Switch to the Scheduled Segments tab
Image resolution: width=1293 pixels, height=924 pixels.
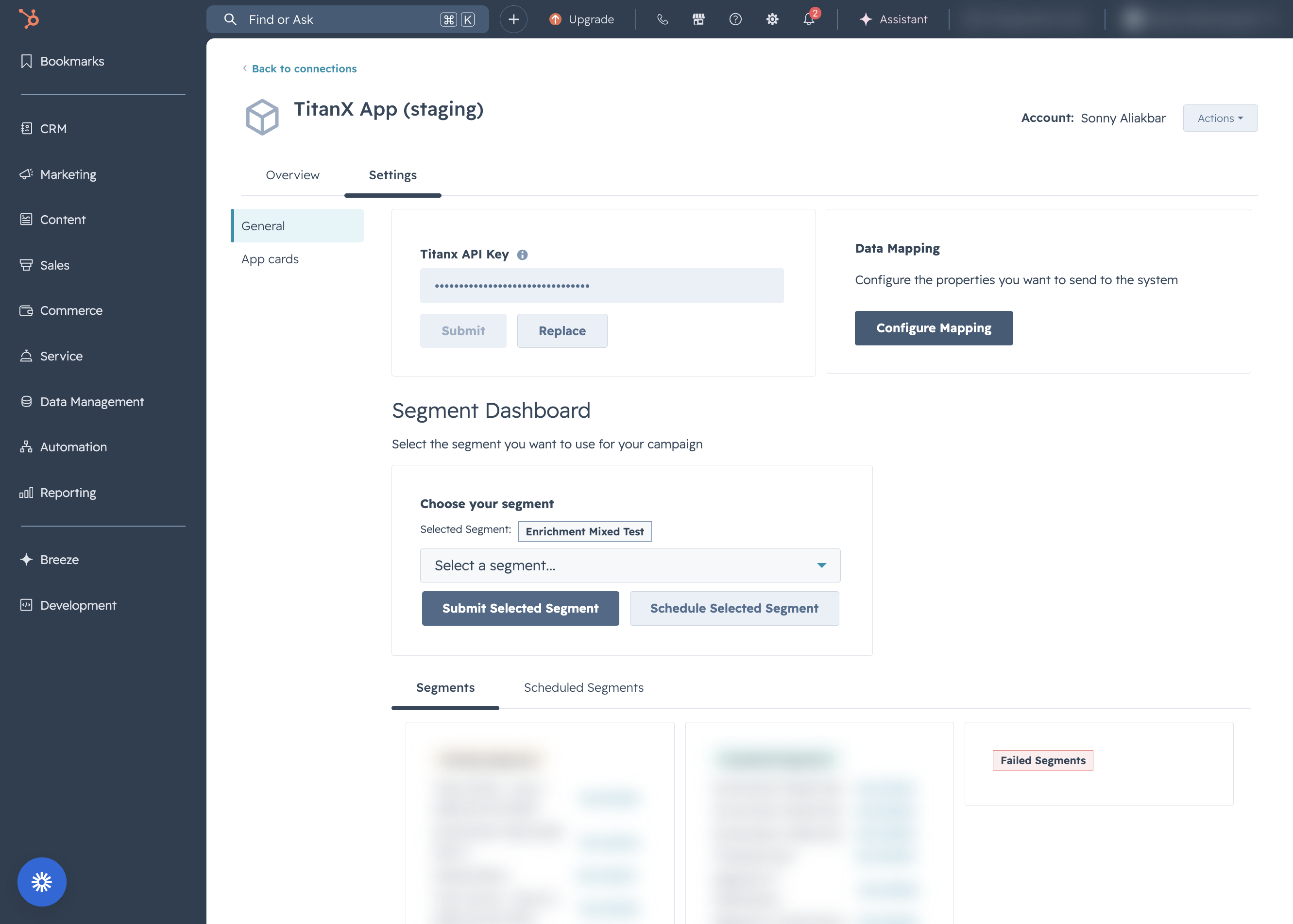pos(584,687)
